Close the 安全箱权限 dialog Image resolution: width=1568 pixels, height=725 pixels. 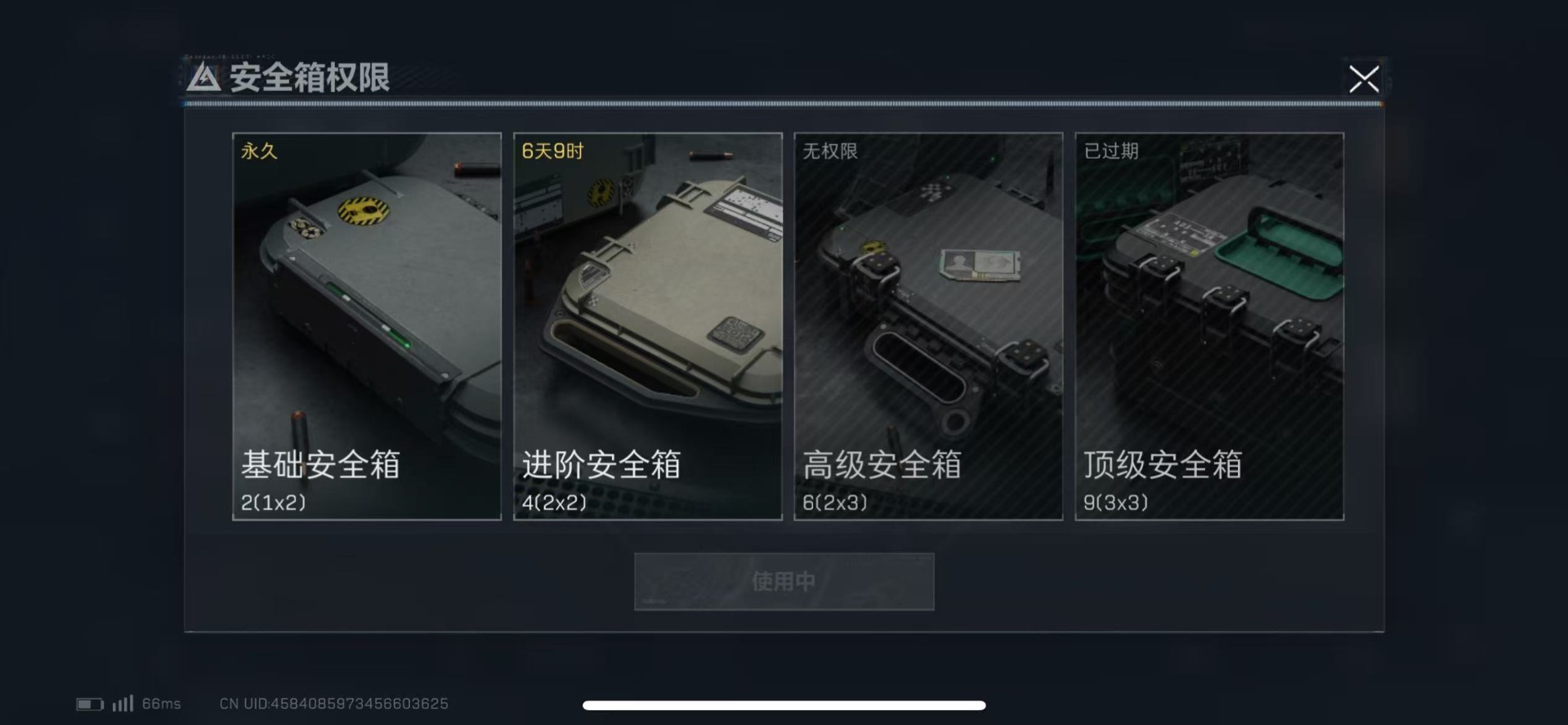tap(1363, 79)
